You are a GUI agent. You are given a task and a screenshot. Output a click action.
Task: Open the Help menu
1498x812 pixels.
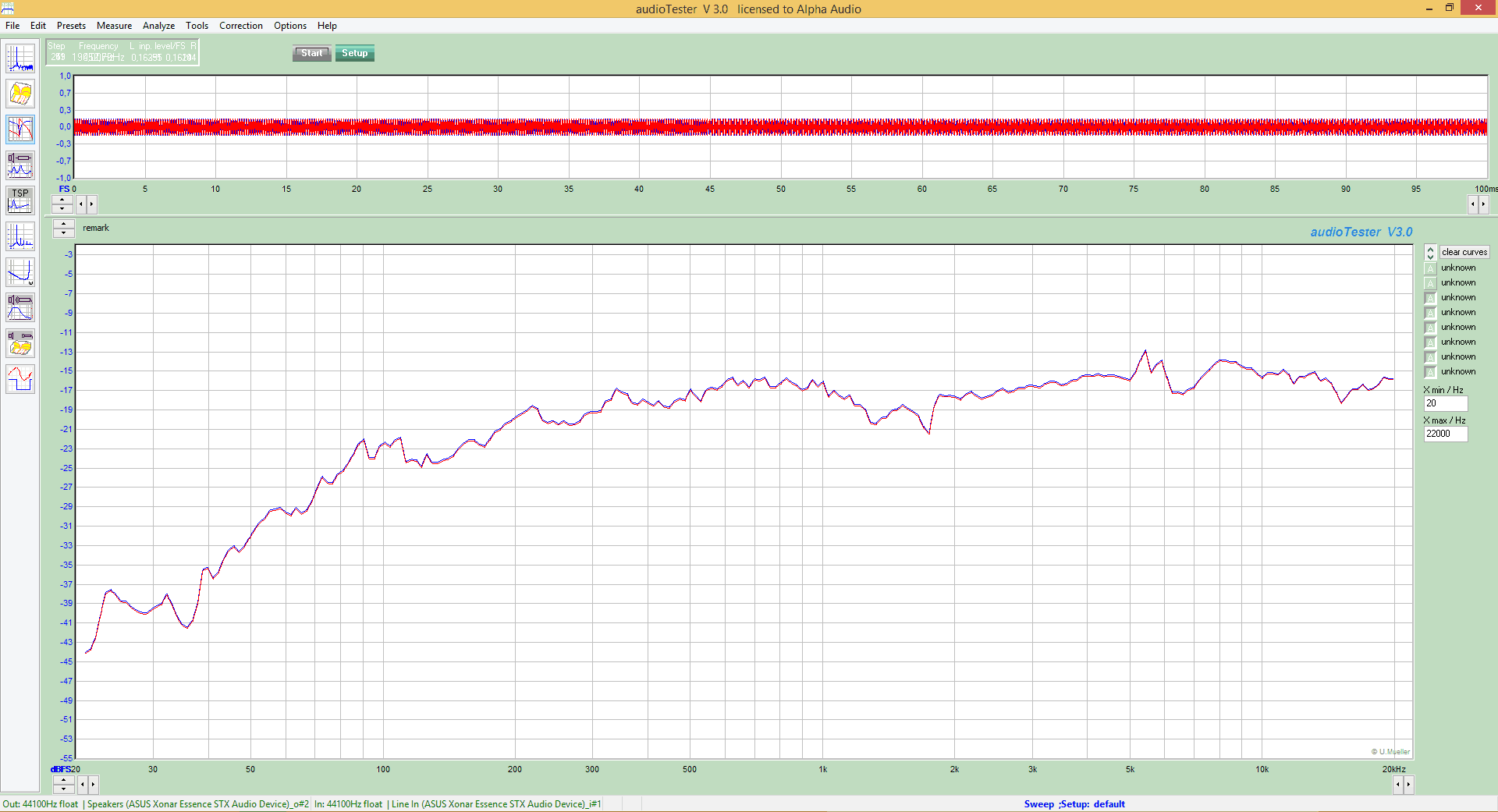tap(327, 26)
